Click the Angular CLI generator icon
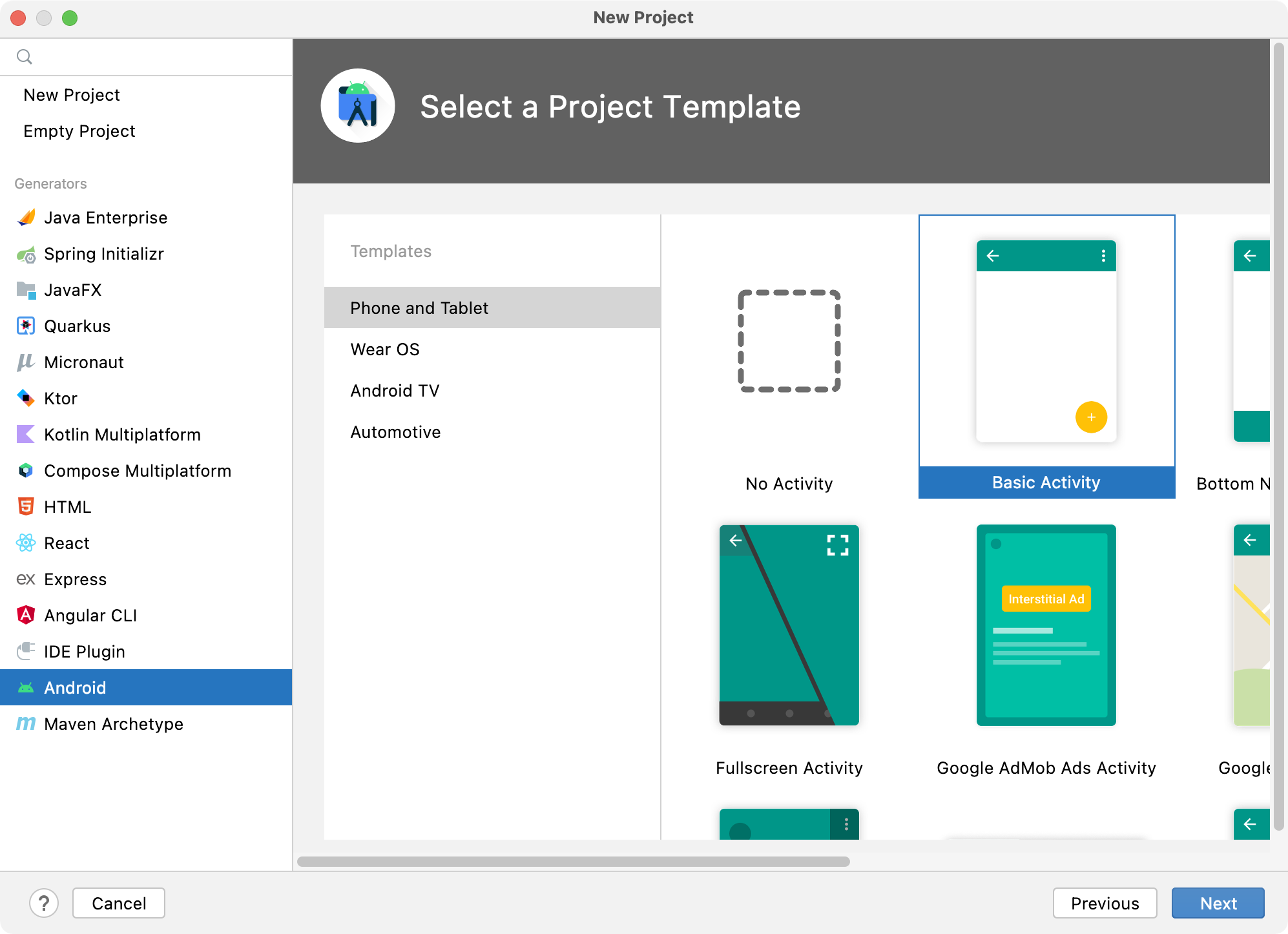The width and height of the screenshot is (1288, 934). [x=26, y=615]
